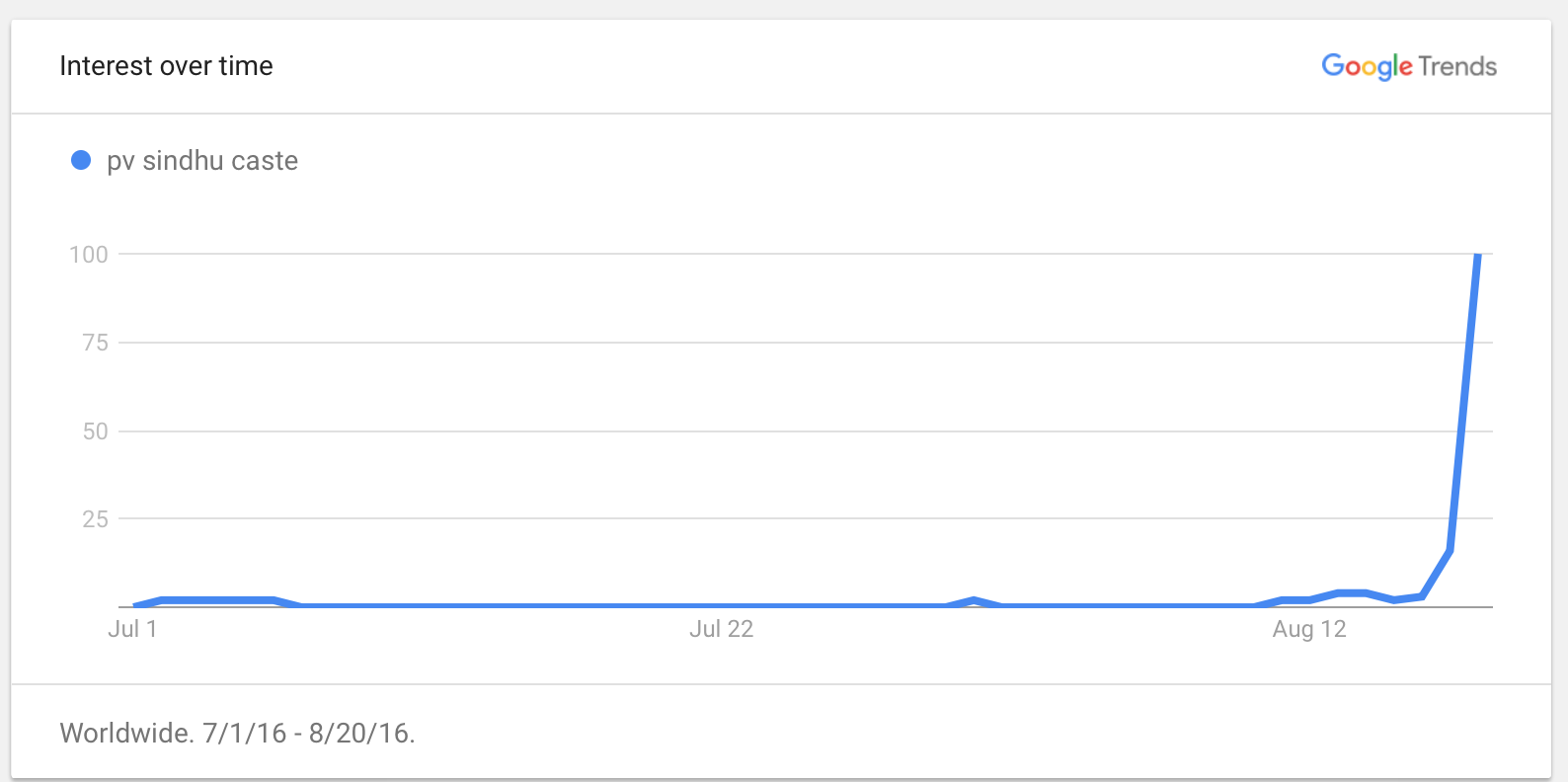The height and width of the screenshot is (782, 1568).
Task: Click the Google Trends logo
Action: coord(1409,66)
